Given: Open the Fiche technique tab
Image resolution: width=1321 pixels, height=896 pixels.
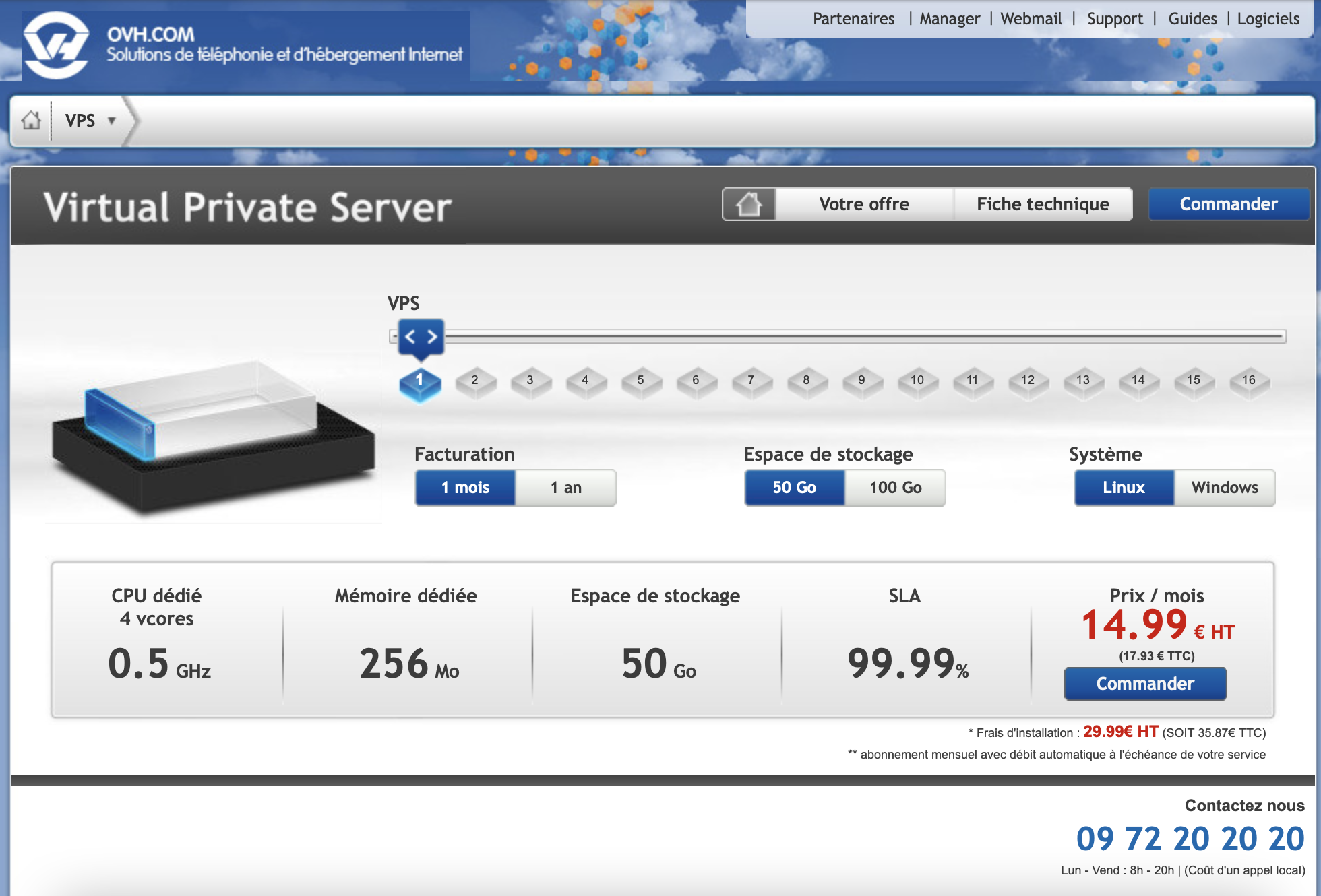Looking at the screenshot, I should pos(1043,204).
